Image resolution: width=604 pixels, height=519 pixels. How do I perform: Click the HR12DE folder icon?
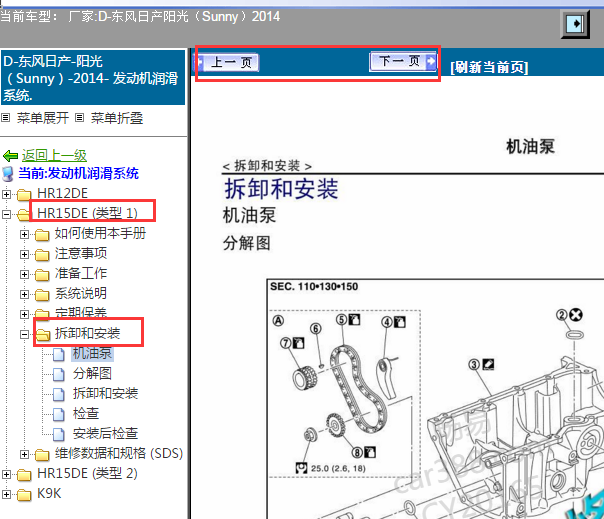point(24,195)
